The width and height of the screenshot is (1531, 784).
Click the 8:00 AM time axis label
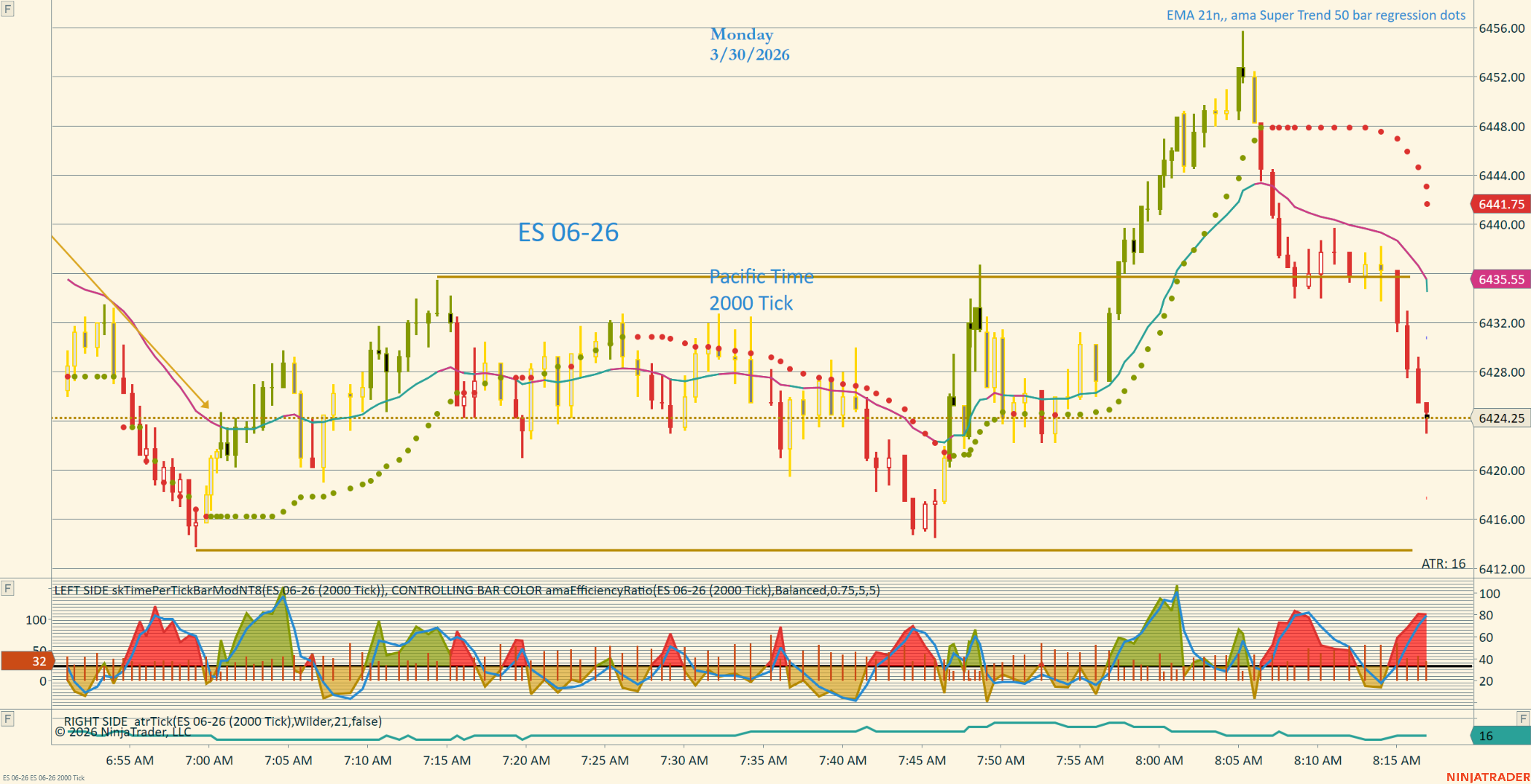1159,761
